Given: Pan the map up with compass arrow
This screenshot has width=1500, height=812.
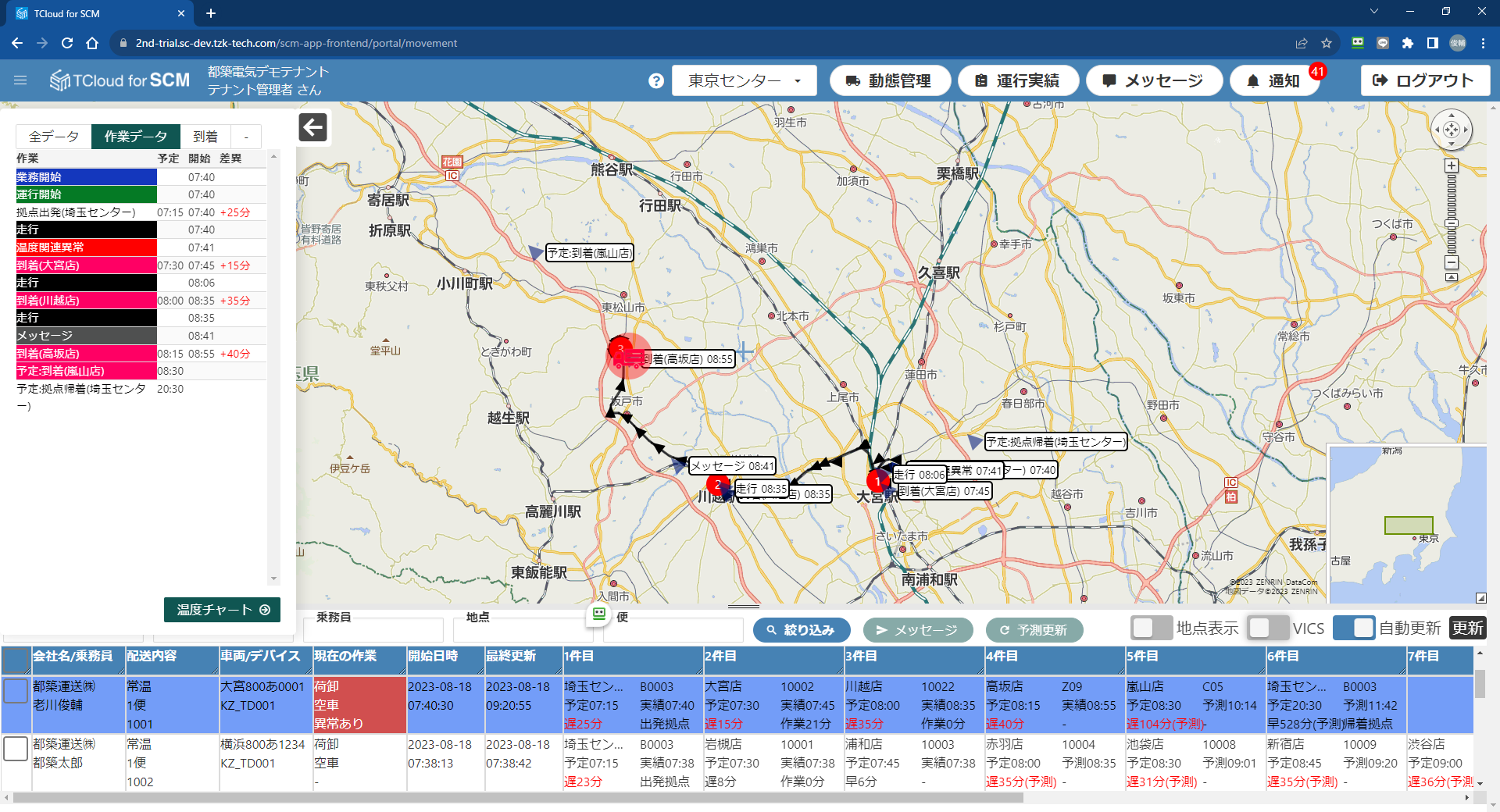Looking at the screenshot, I should 1452,116.
